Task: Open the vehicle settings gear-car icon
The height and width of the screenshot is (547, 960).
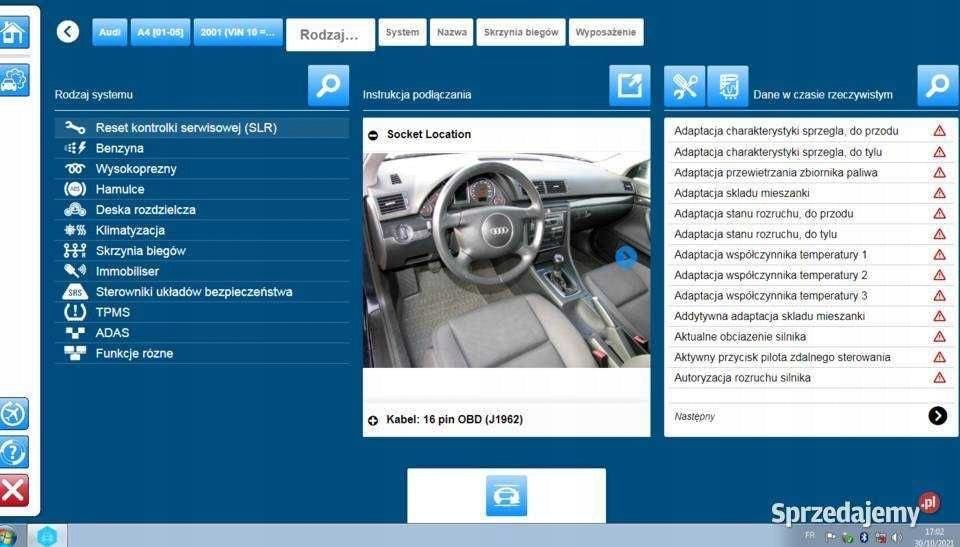Action: (13, 80)
